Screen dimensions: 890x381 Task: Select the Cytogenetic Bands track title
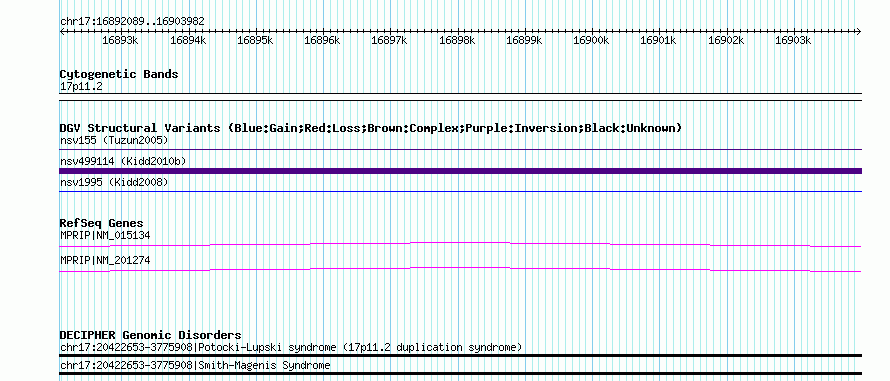[119, 74]
